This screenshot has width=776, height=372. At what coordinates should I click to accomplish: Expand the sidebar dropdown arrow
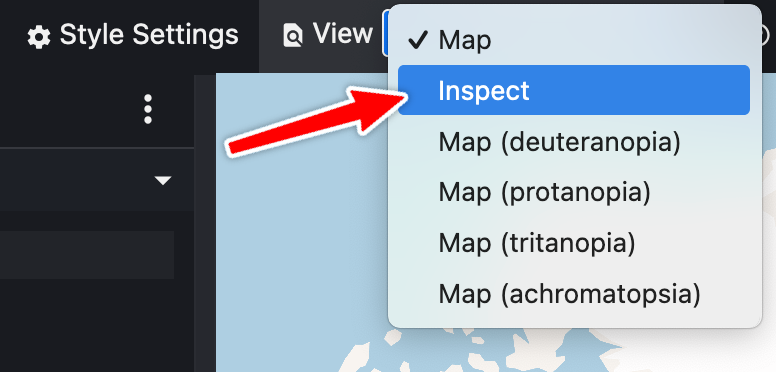pos(163,181)
